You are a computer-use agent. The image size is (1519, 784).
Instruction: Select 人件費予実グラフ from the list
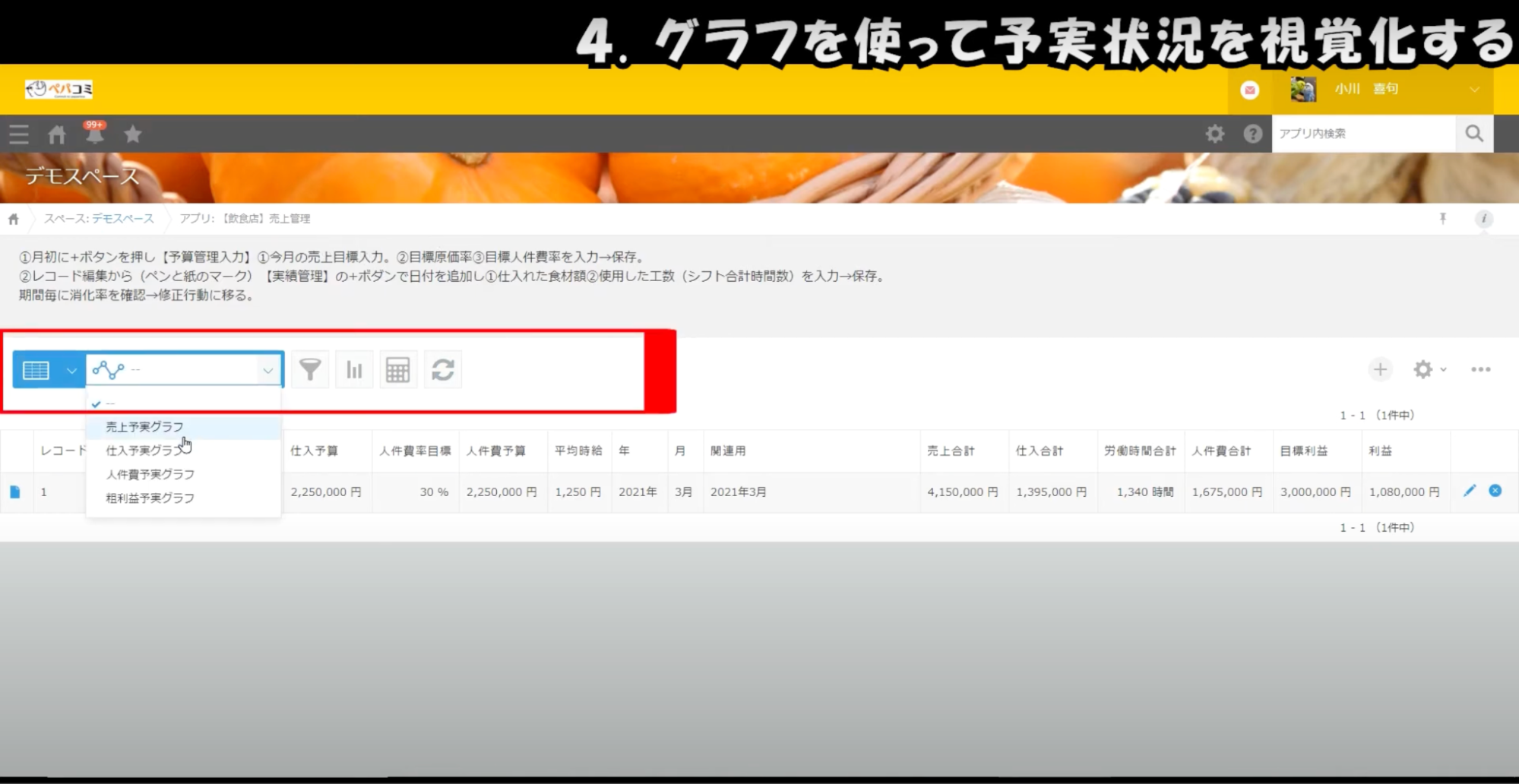150,474
